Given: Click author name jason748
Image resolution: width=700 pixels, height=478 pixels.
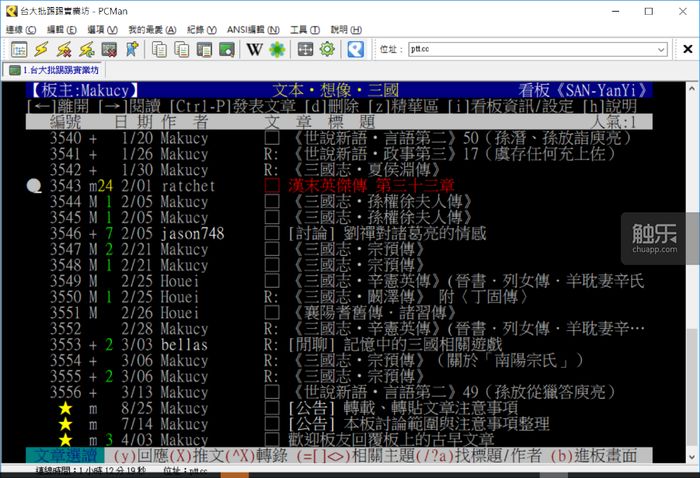Looking at the screenshot, I should pos(192,233).
